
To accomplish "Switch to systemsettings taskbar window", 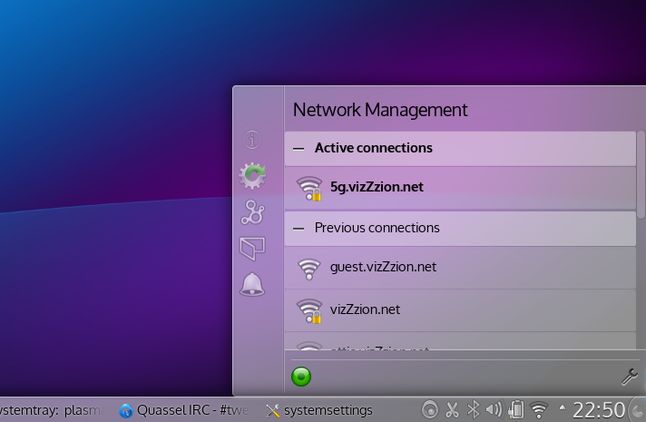I will click(x=319, y=410).
